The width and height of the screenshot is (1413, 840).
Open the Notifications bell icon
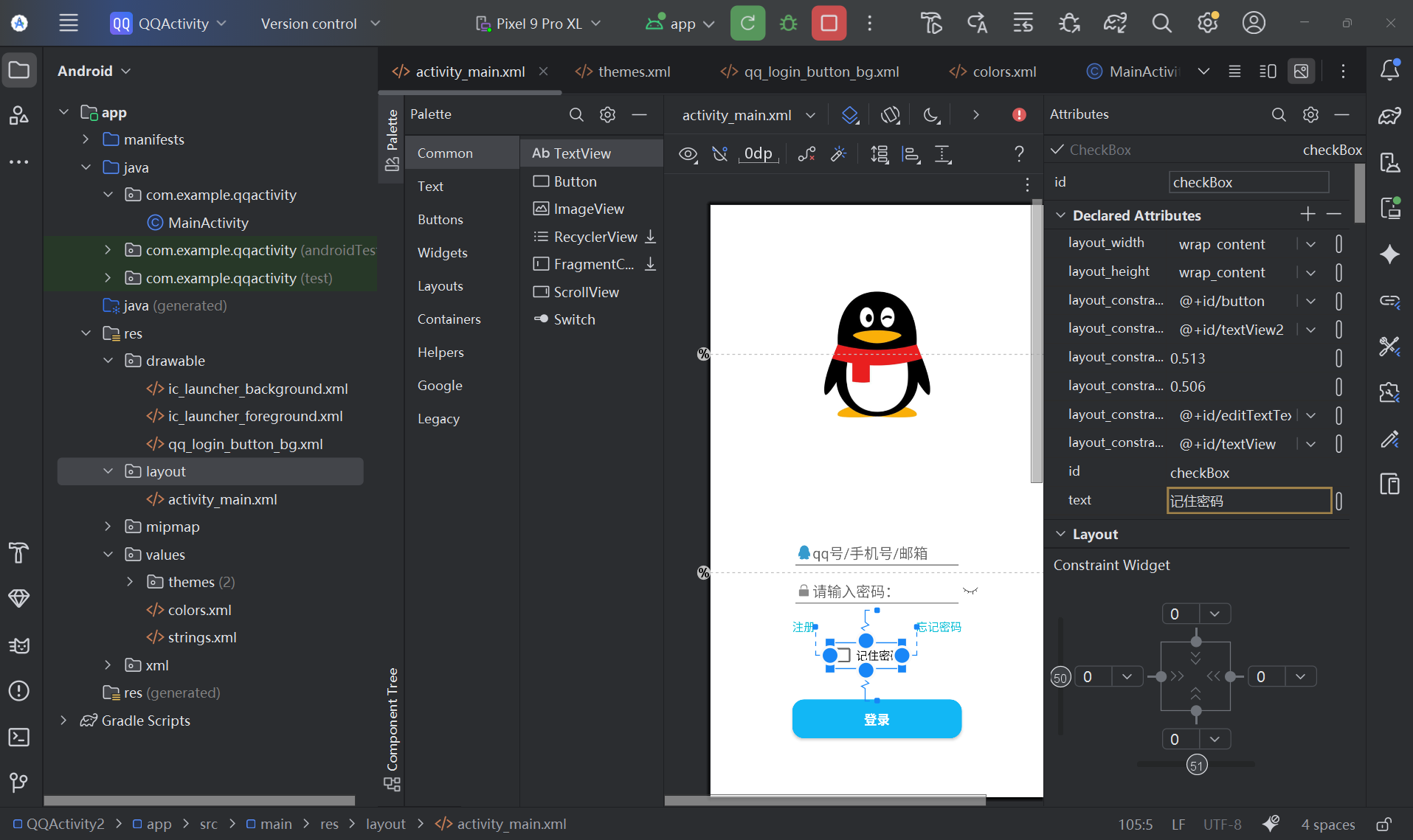point(1390,69)
